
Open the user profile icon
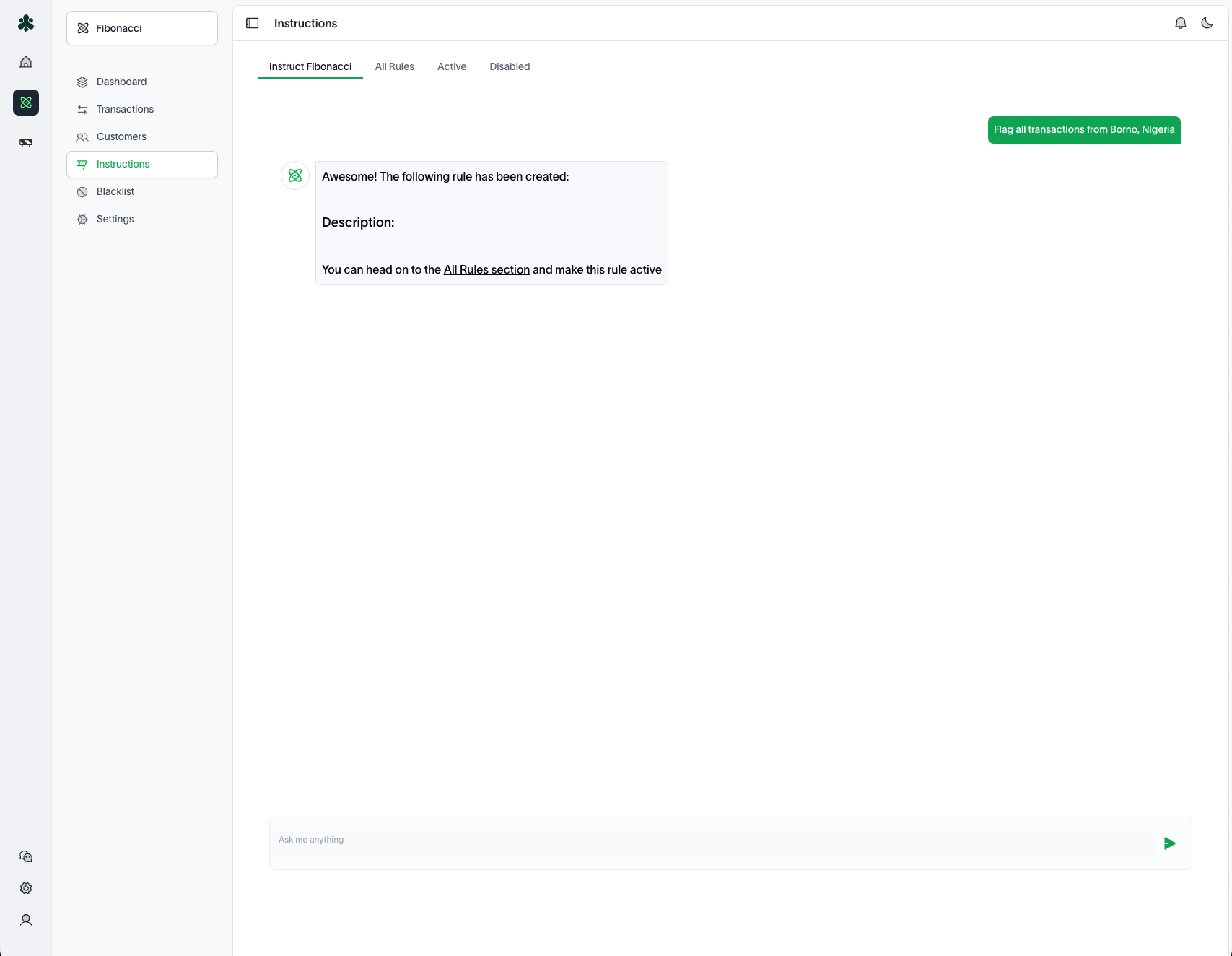26,920
